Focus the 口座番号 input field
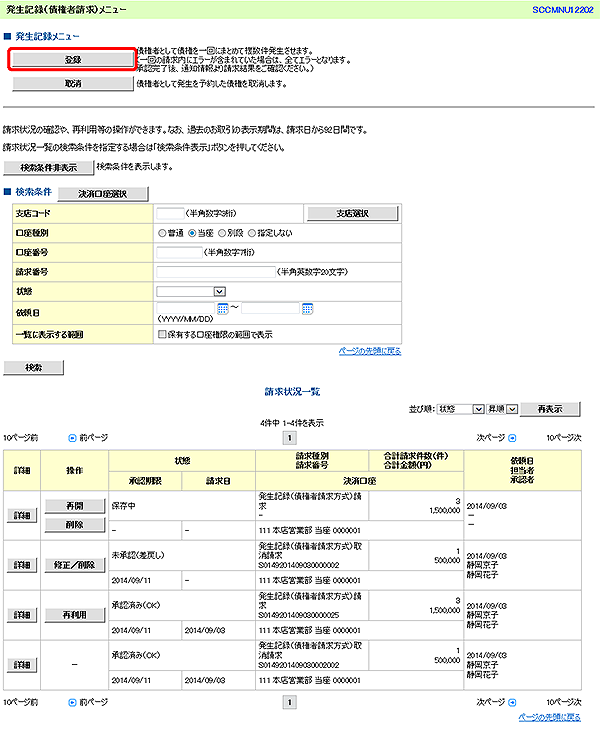The image size is (600, 730). [179, 252]
